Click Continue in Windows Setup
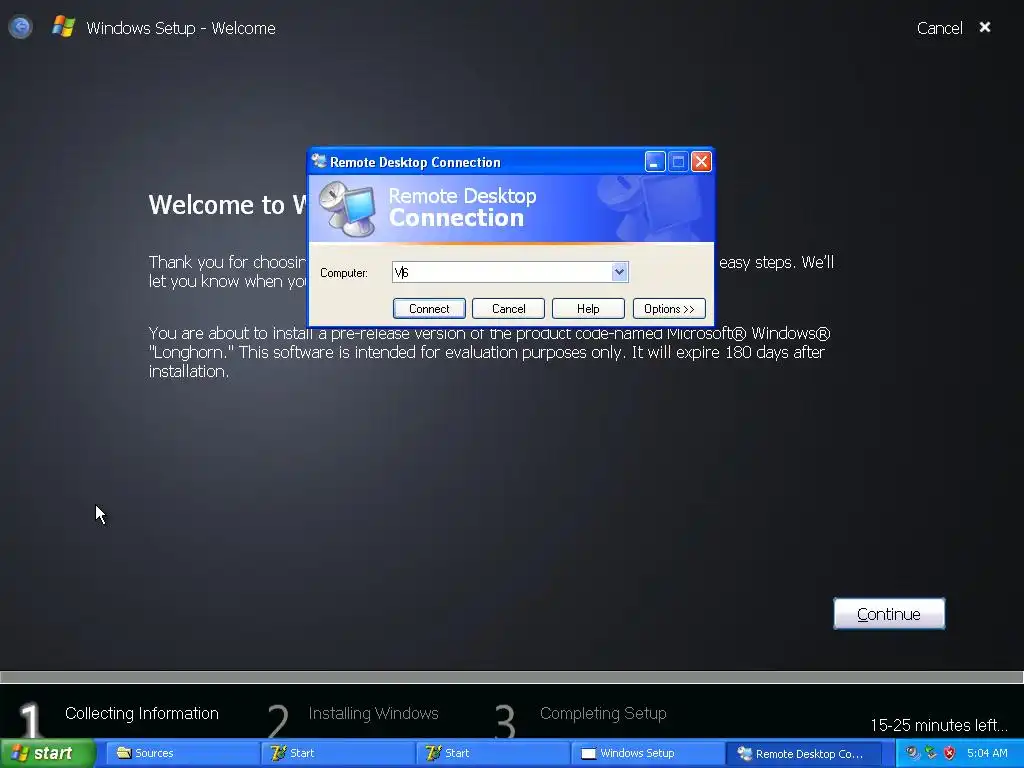Screen dimensions: 1024x768 (x=889, y=614)
